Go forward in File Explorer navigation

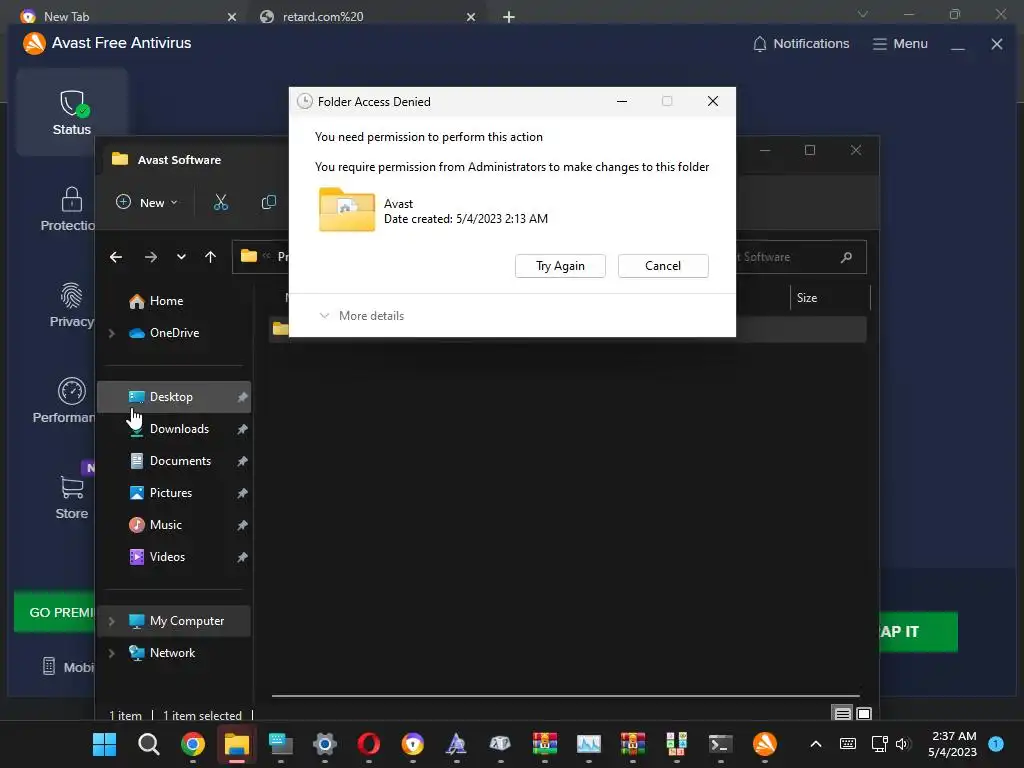[x=151, y=257]
